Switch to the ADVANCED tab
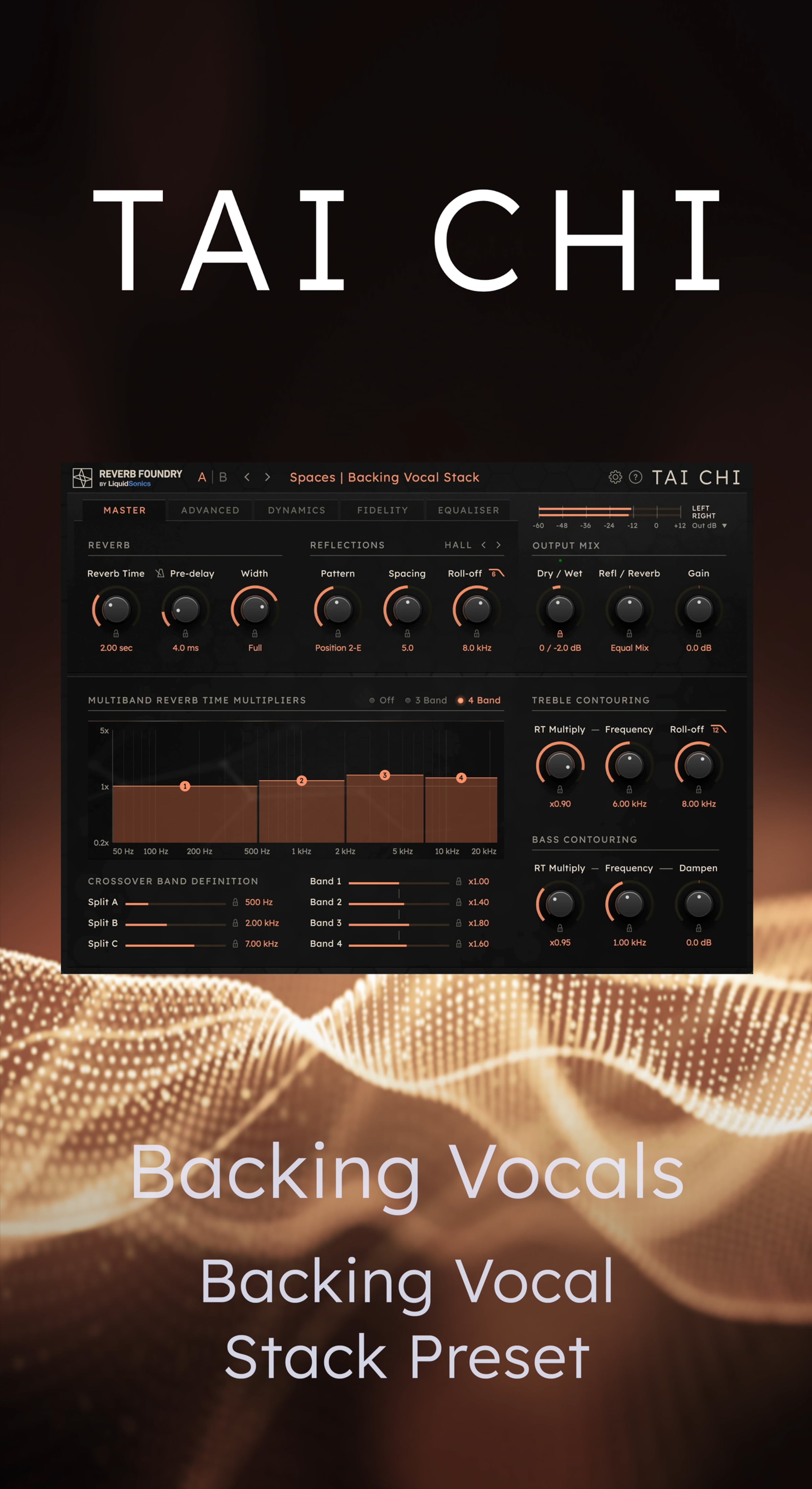812x1489 pixels. 210,510
